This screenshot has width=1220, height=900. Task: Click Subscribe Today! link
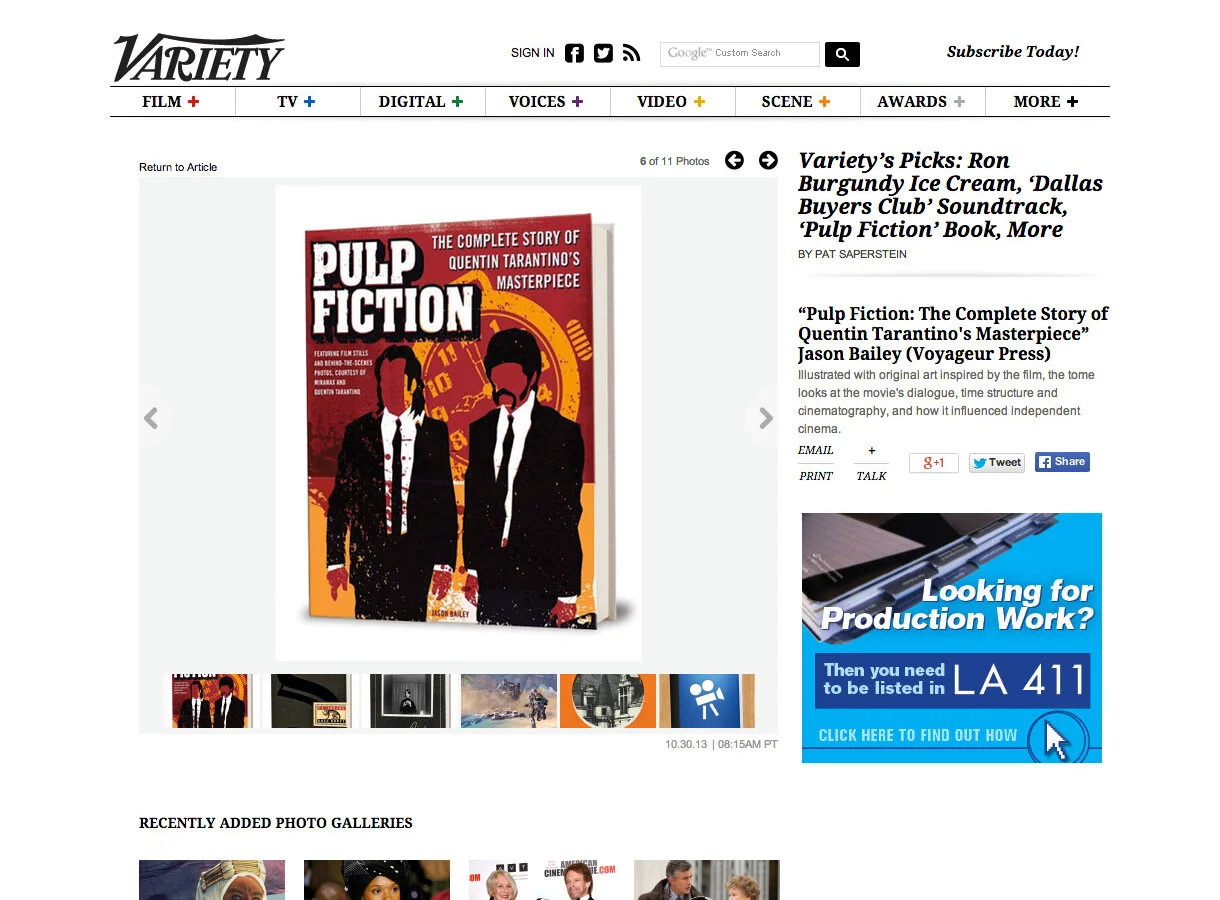1013,52
